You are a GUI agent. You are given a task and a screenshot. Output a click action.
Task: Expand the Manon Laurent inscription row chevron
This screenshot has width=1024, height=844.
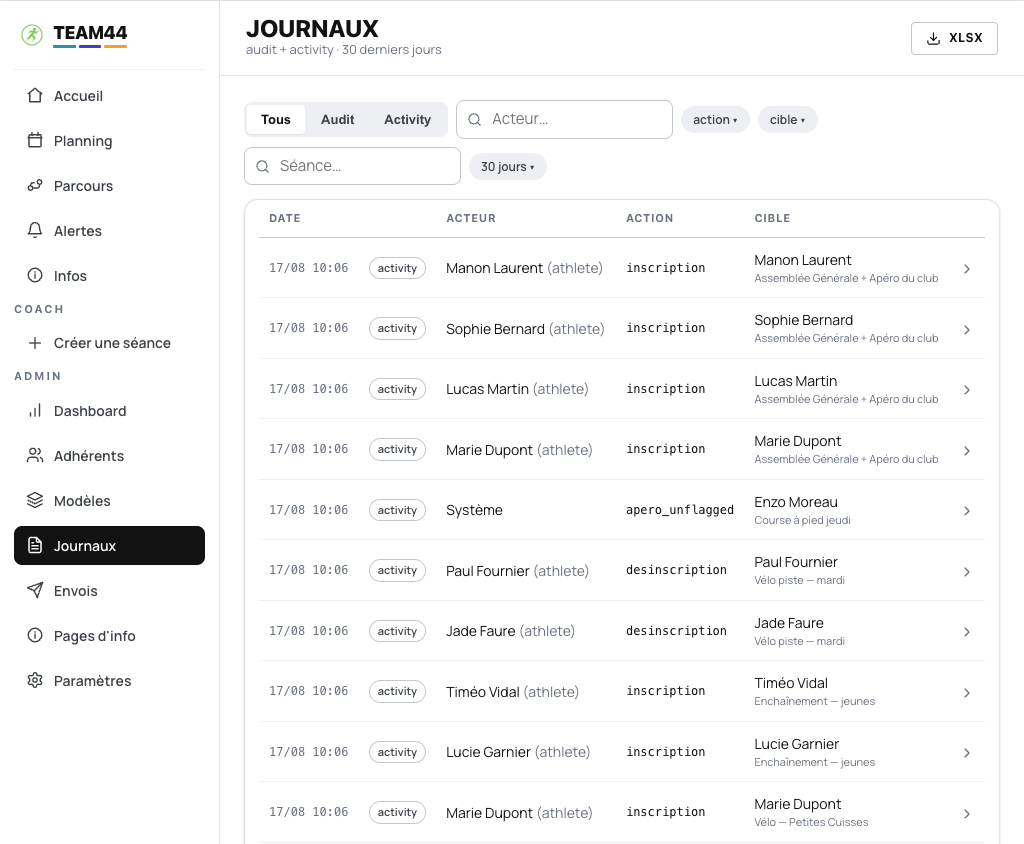tap(967, 269)
